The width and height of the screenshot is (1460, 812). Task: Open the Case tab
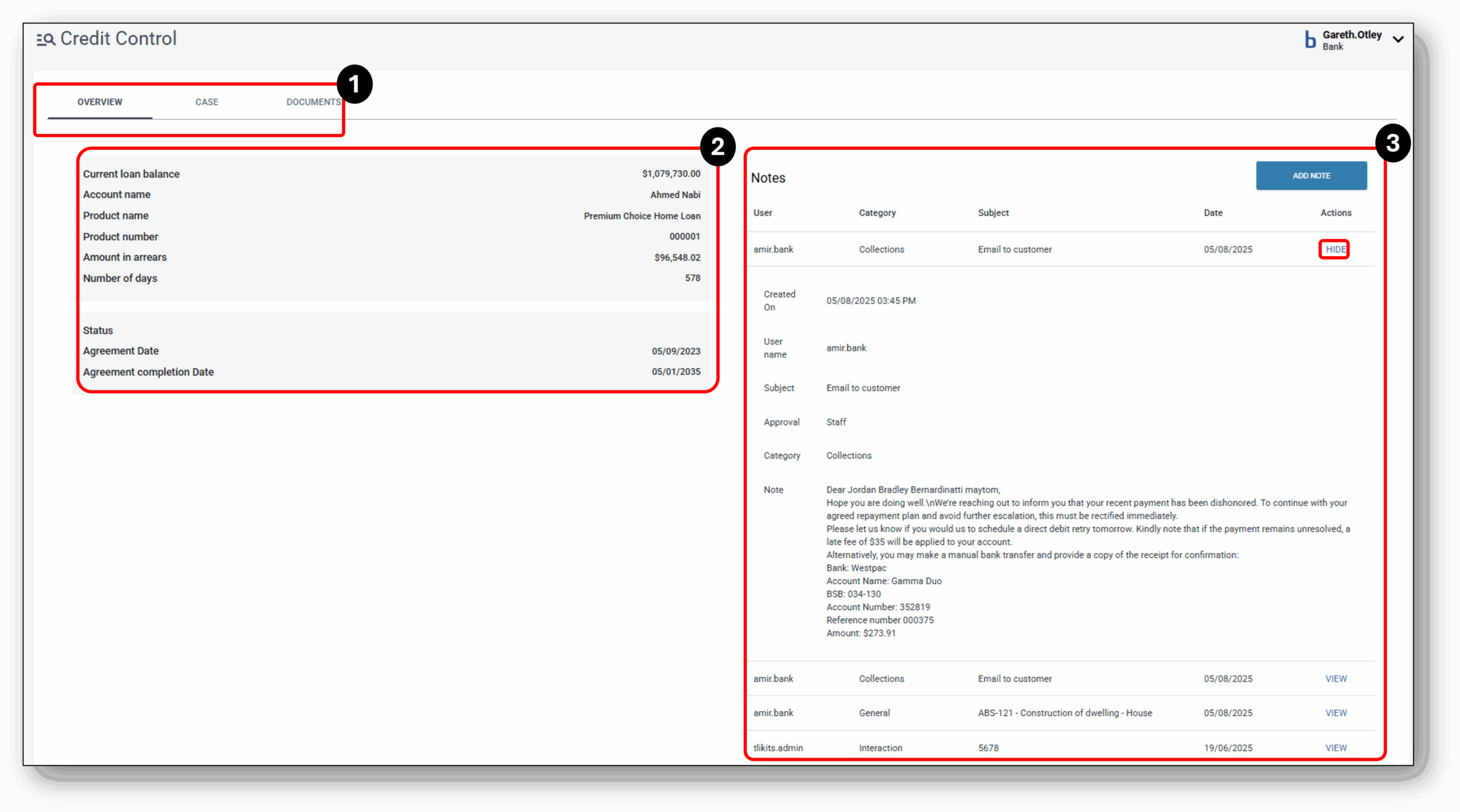tap(206, 102)
